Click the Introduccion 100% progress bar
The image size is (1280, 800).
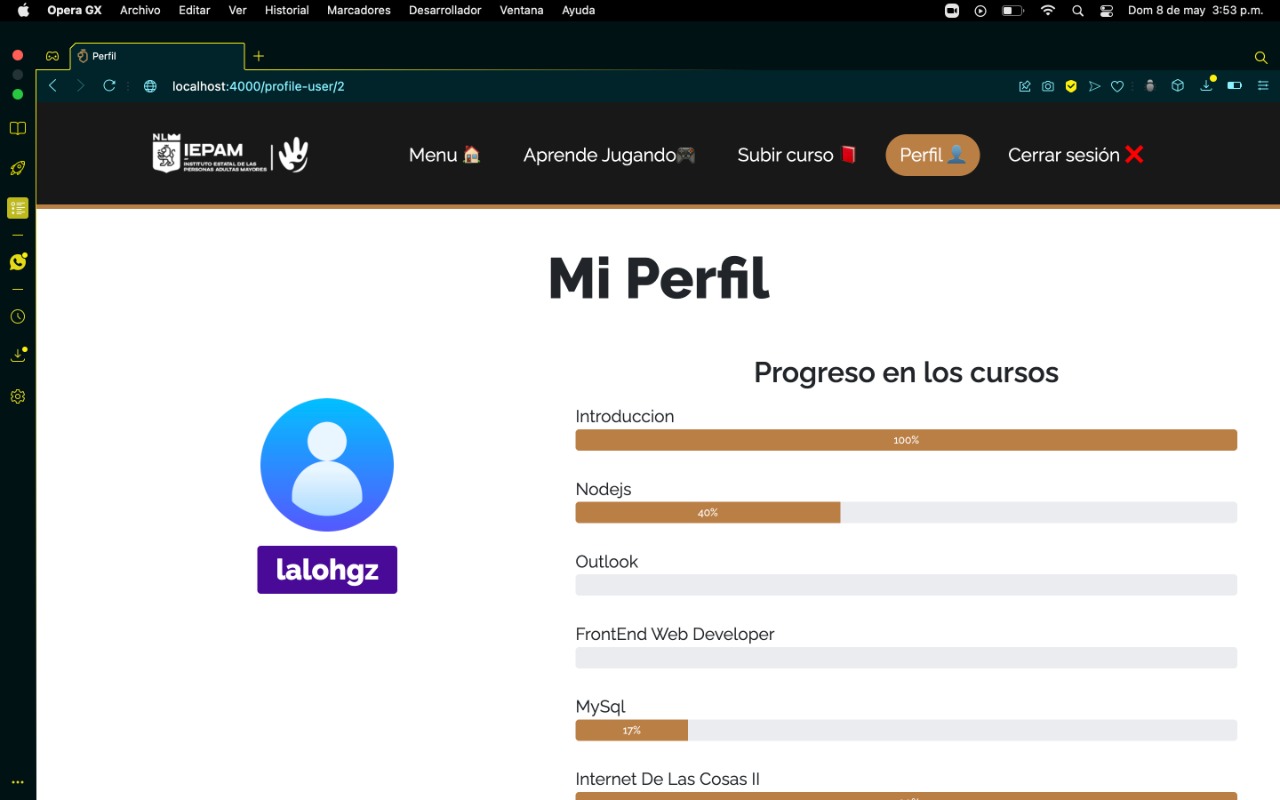pyautogui.click(x=906, y=440)
